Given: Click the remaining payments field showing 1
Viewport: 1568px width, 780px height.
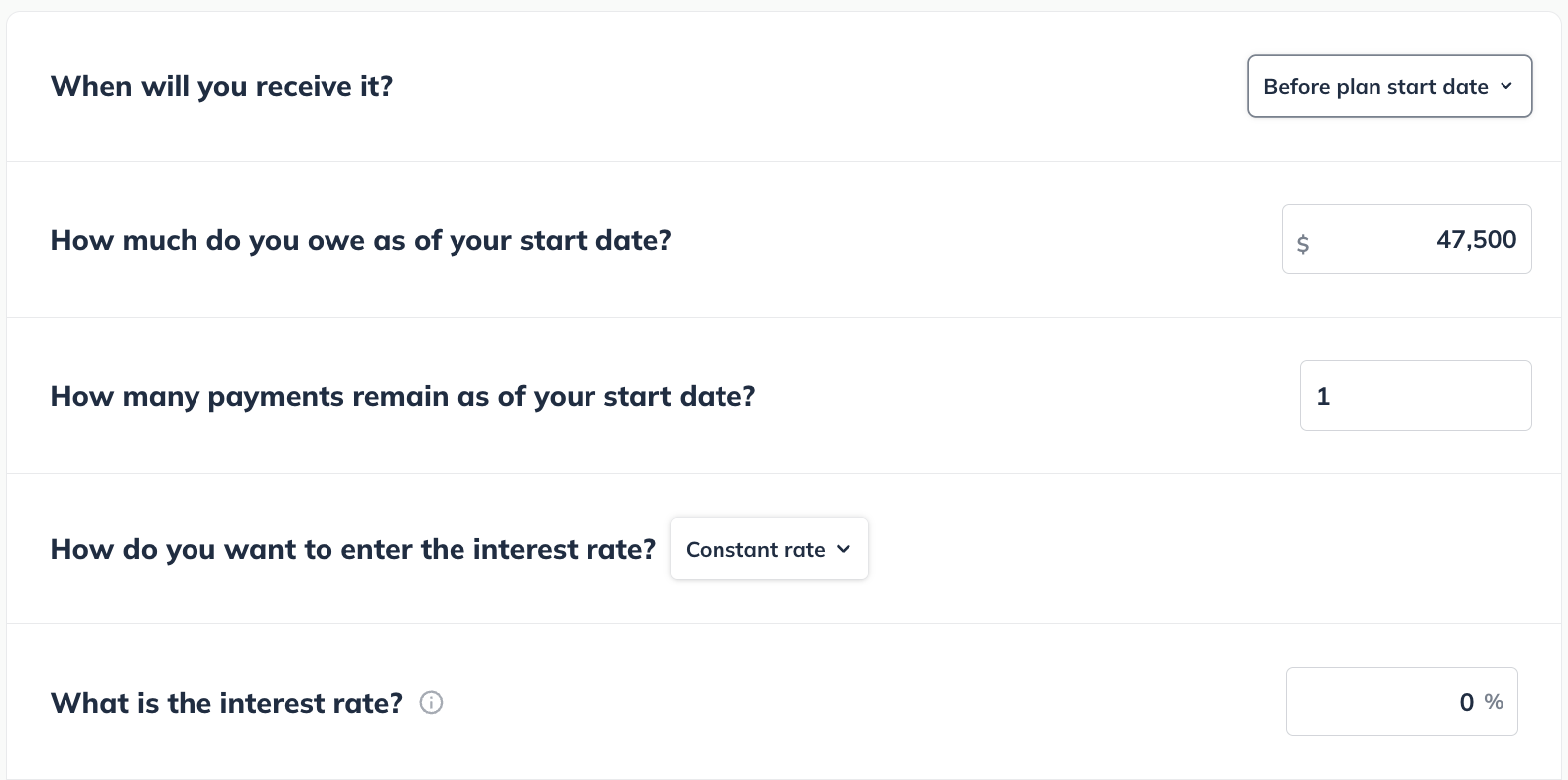Looking at the screenshot, I should [x=1415, y=395].
